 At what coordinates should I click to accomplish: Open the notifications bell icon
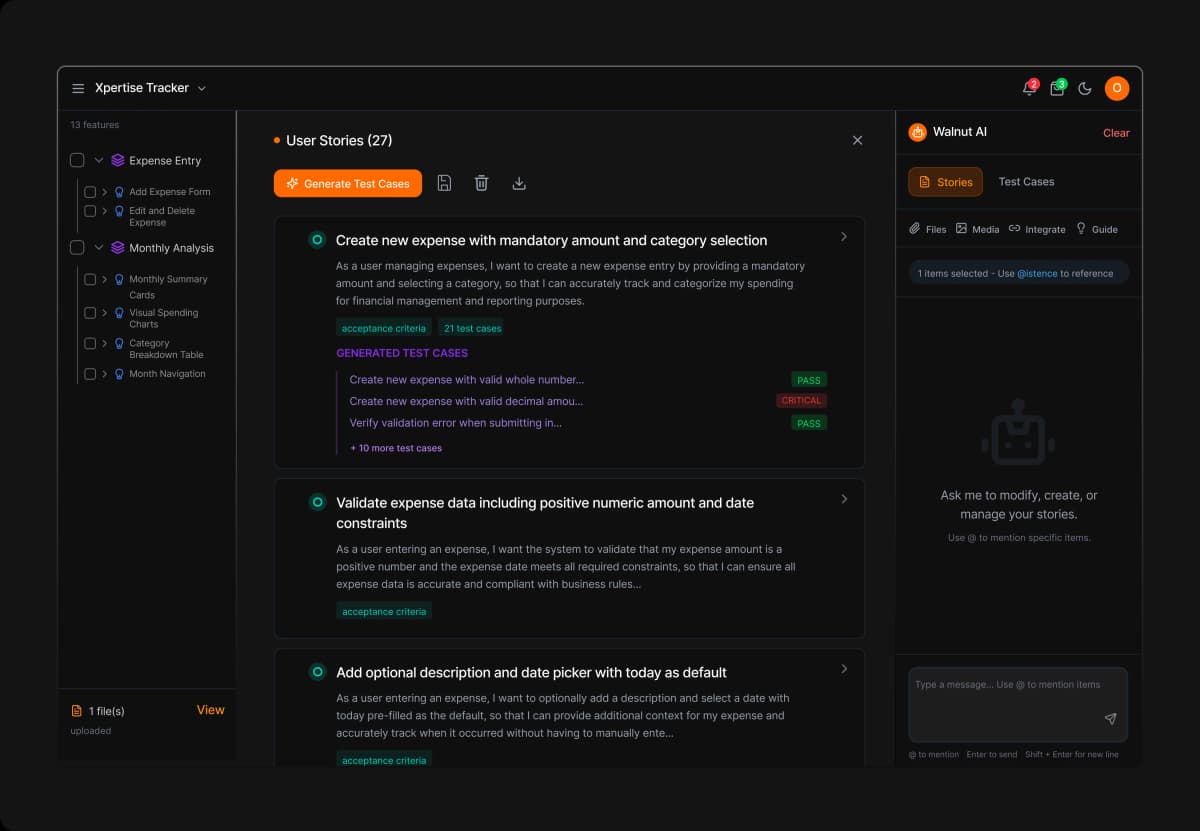1029,88
